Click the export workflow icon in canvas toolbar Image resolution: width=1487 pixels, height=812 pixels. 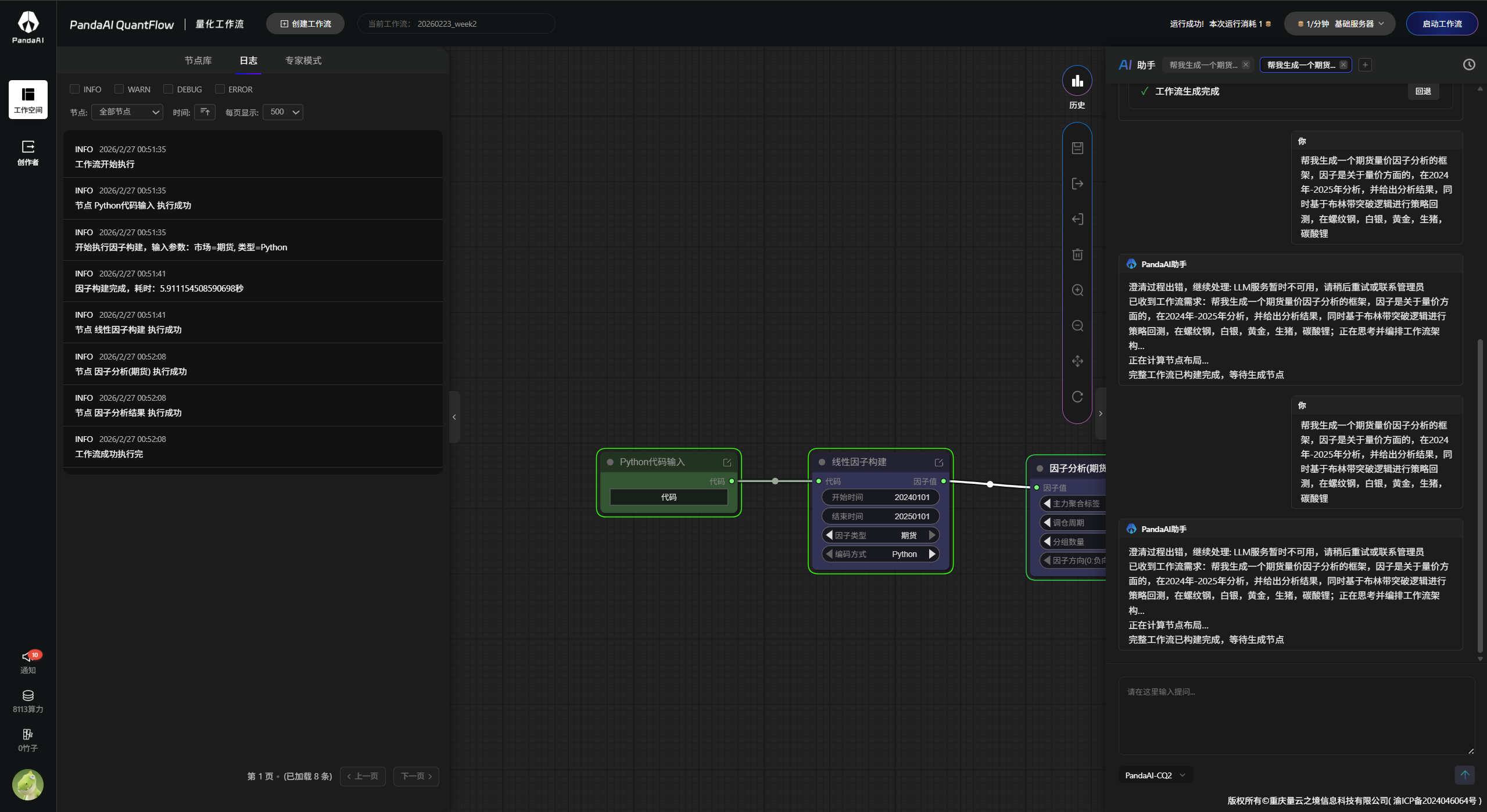coord(1077,184)
